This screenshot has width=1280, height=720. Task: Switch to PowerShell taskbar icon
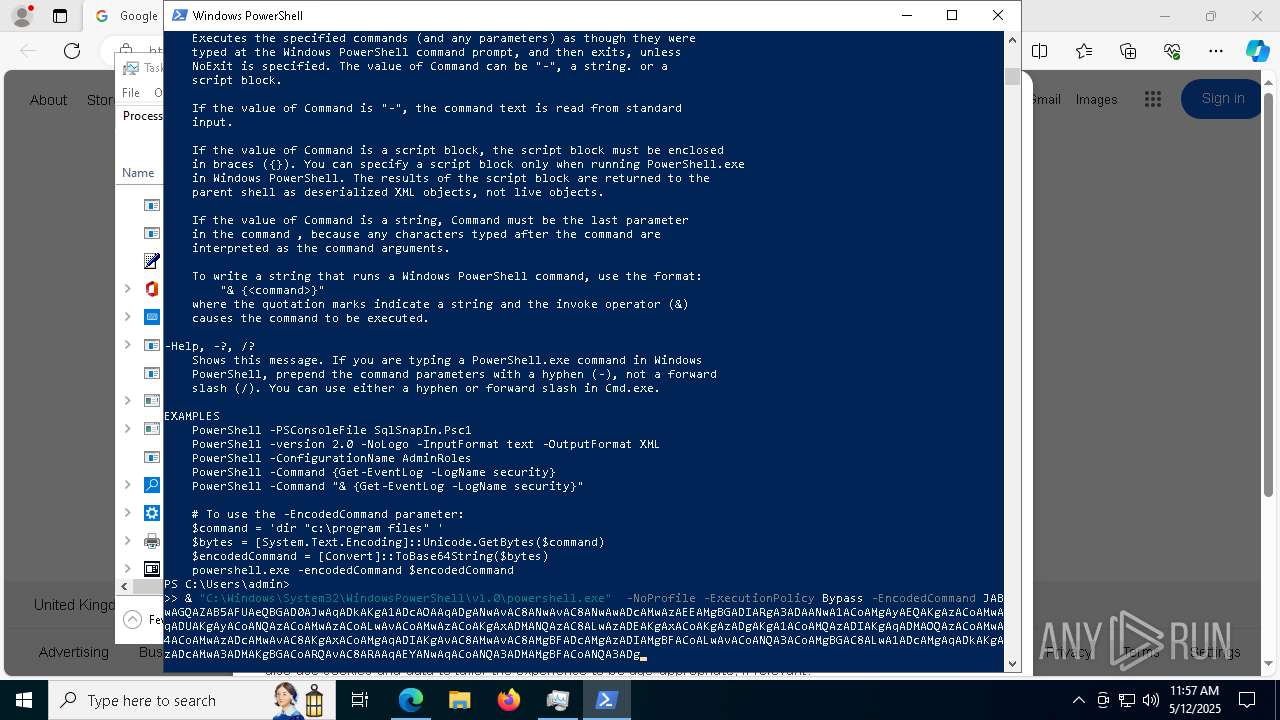(x=607, y=700)
